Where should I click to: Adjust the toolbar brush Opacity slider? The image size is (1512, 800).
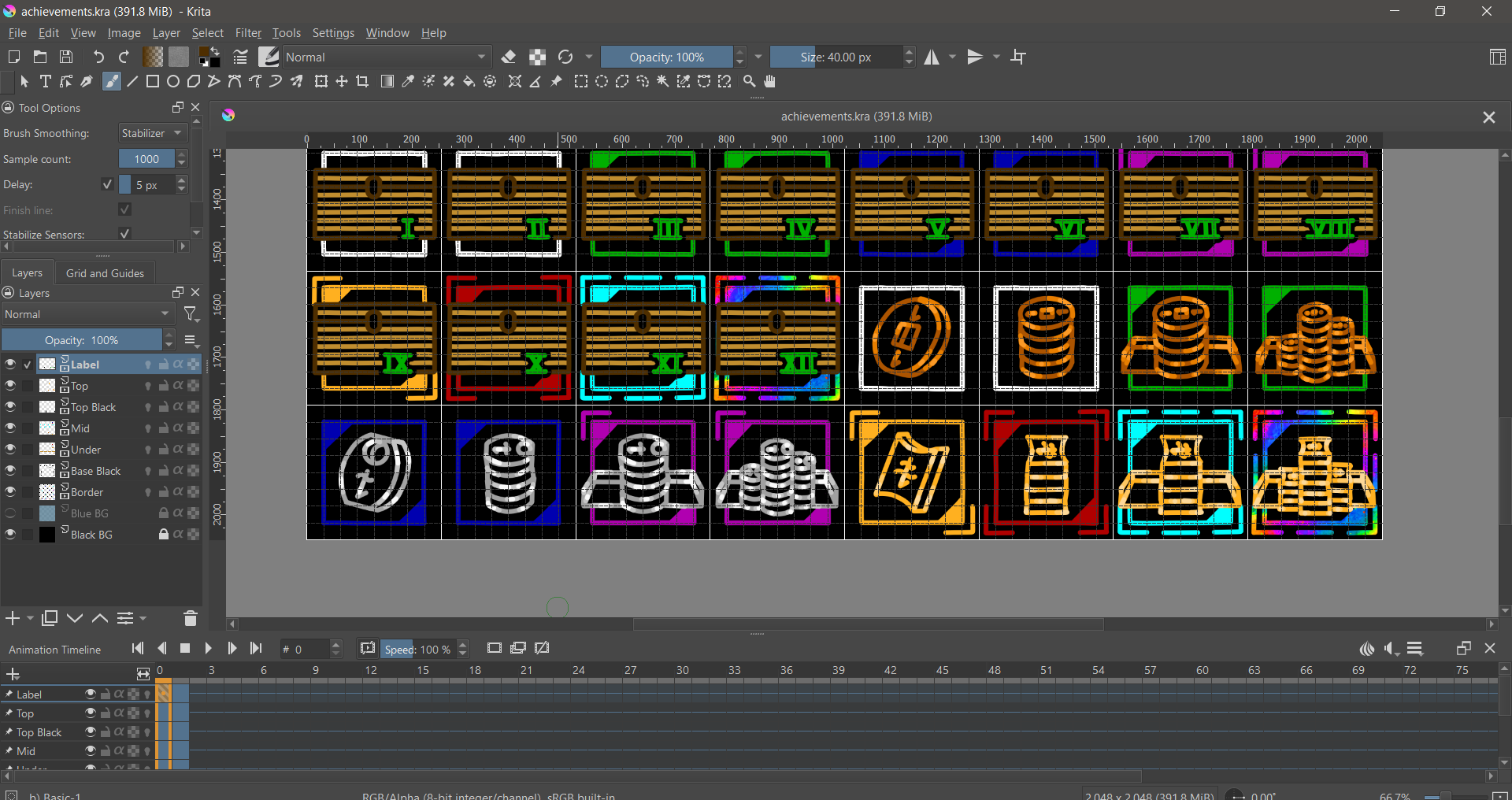666,57
